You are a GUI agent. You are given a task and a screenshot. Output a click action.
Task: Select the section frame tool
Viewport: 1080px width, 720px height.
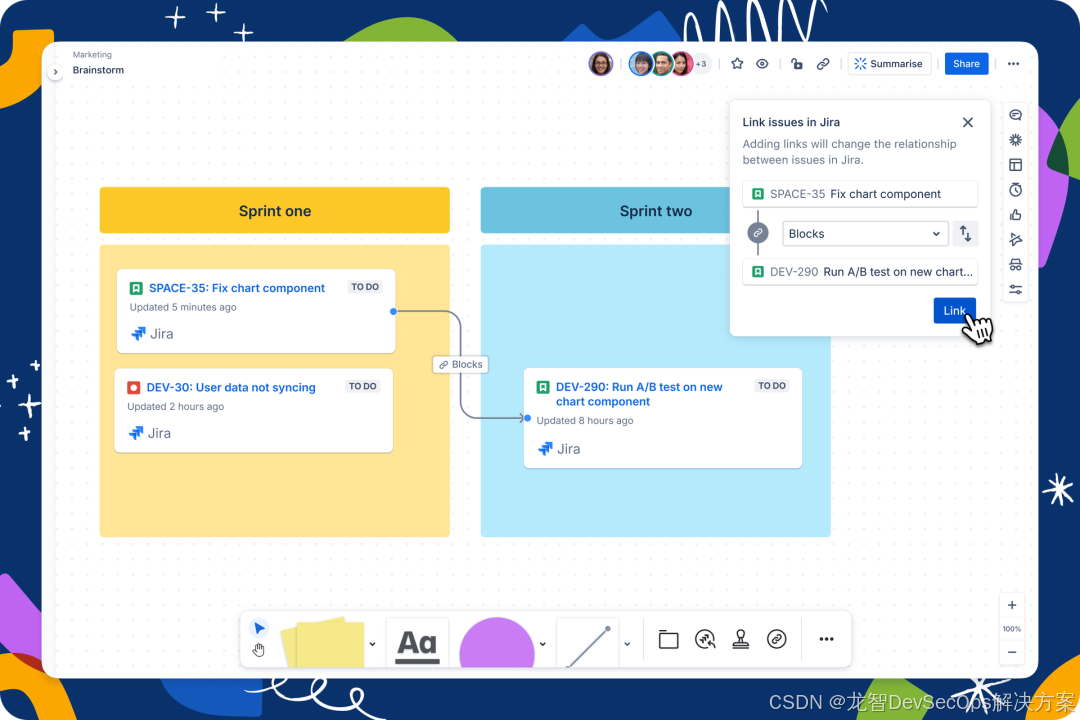pyautogui.click(x=668, y=639)
